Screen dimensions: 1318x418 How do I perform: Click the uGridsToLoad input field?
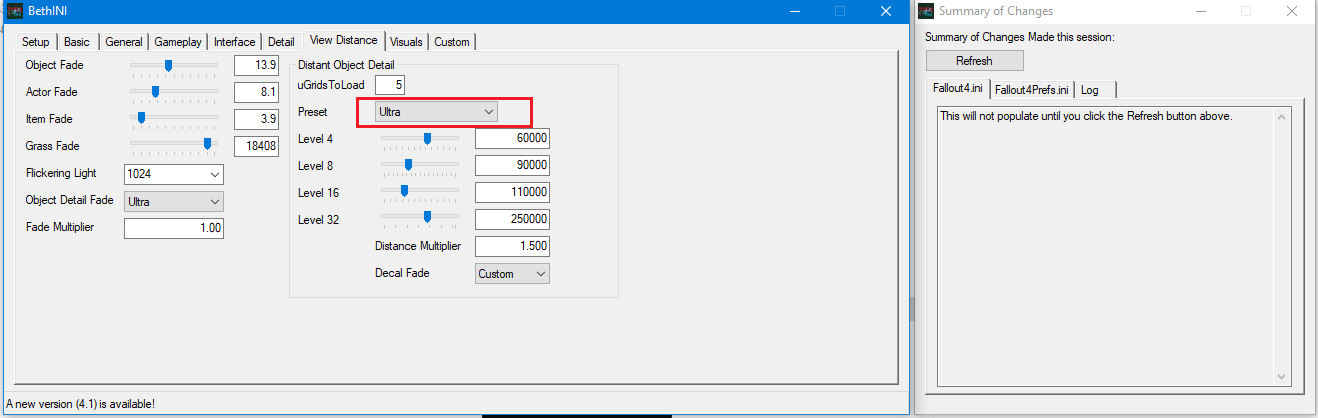(x=390, y=85)
